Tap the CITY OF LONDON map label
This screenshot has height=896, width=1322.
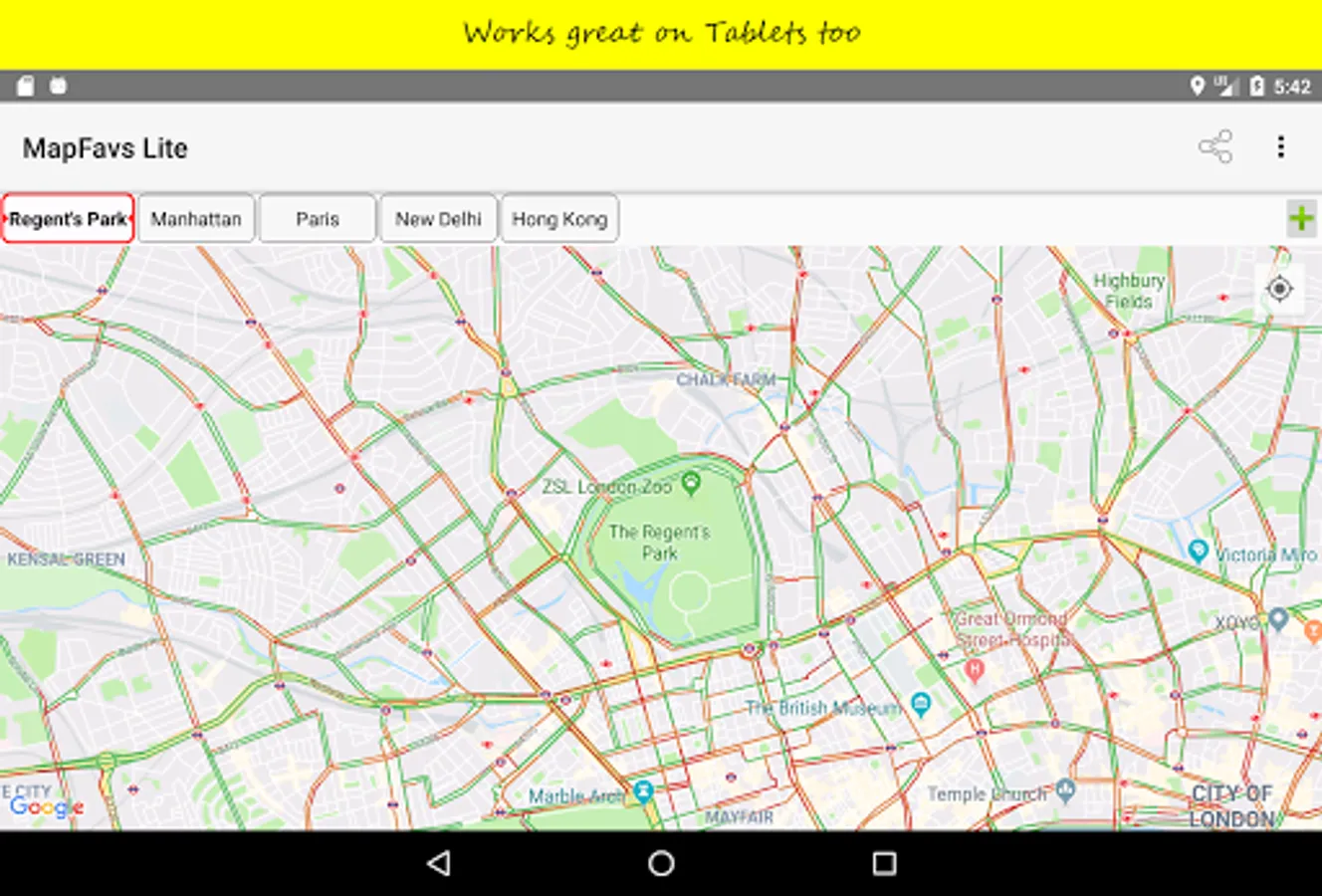coord(1232,806)
